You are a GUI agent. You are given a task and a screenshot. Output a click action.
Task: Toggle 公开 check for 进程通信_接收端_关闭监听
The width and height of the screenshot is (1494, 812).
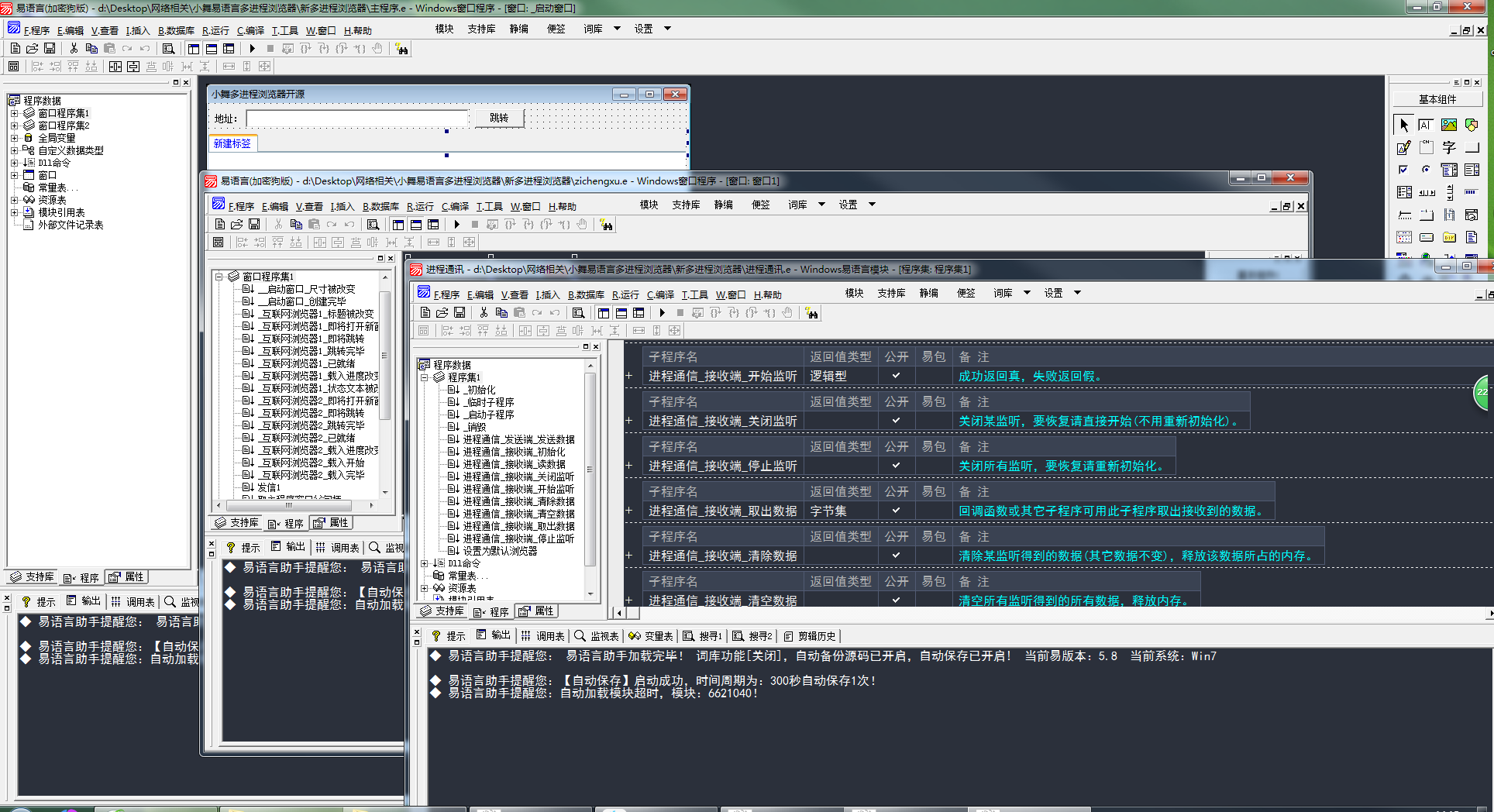click(x=896, y=421)
